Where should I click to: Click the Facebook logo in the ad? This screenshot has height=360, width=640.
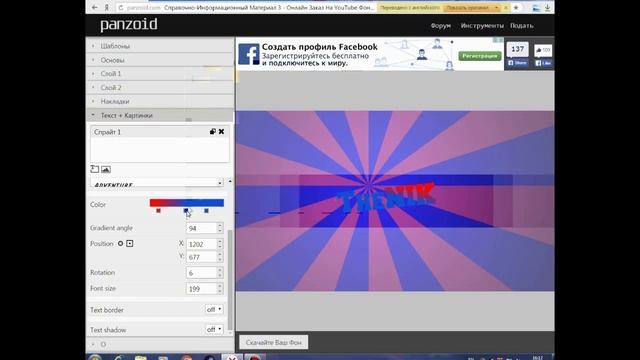point(249,54)
